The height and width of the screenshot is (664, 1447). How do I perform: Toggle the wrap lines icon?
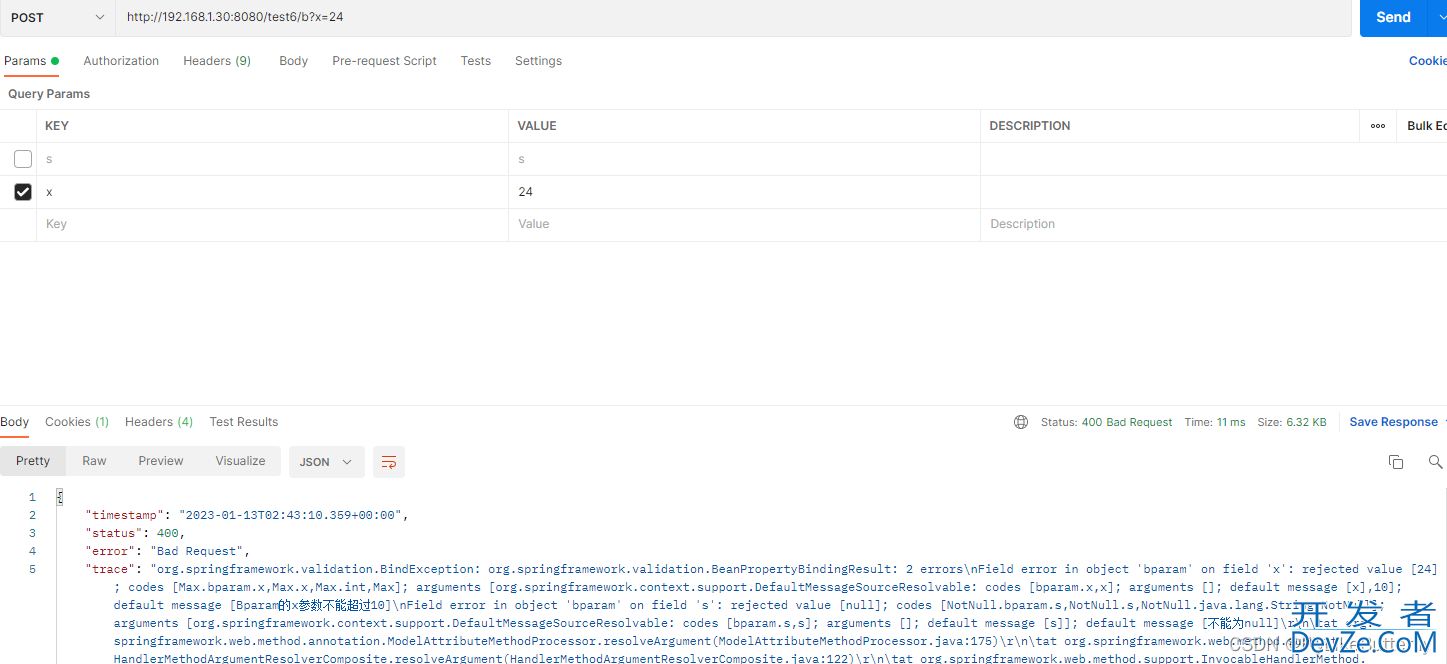[389, 462]
